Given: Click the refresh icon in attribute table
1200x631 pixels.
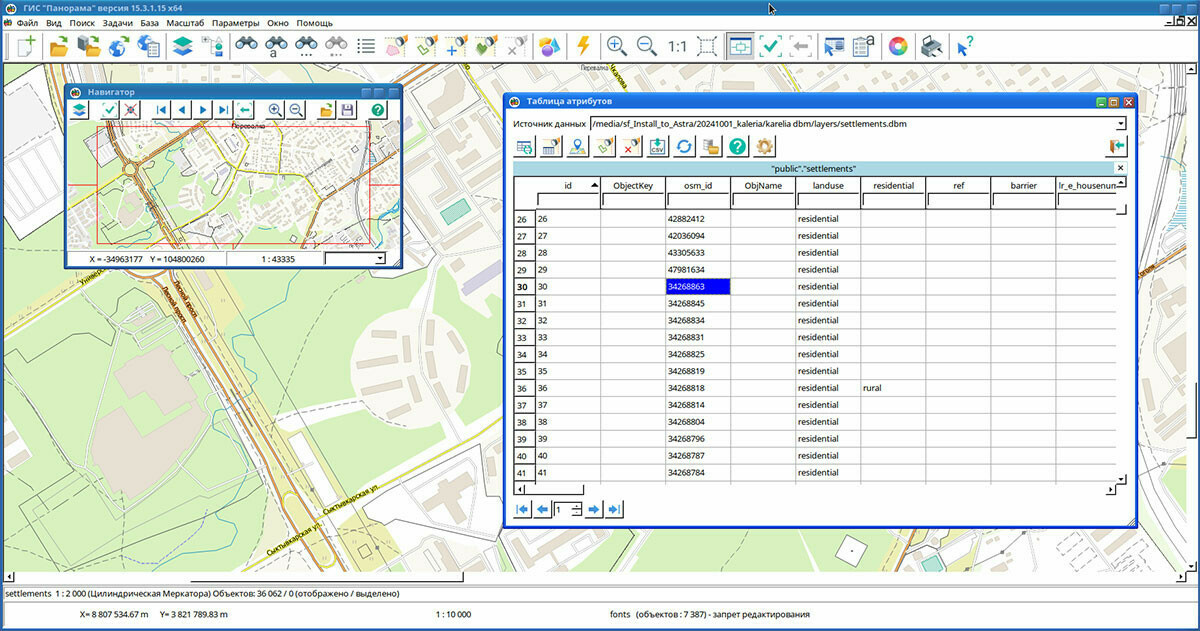Looking at the screenshot, I should click(685, 147).
